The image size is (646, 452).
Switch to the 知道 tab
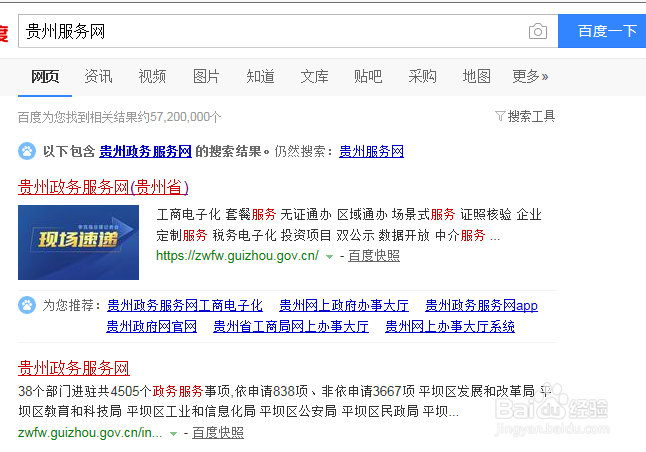[x=260, y=77]
